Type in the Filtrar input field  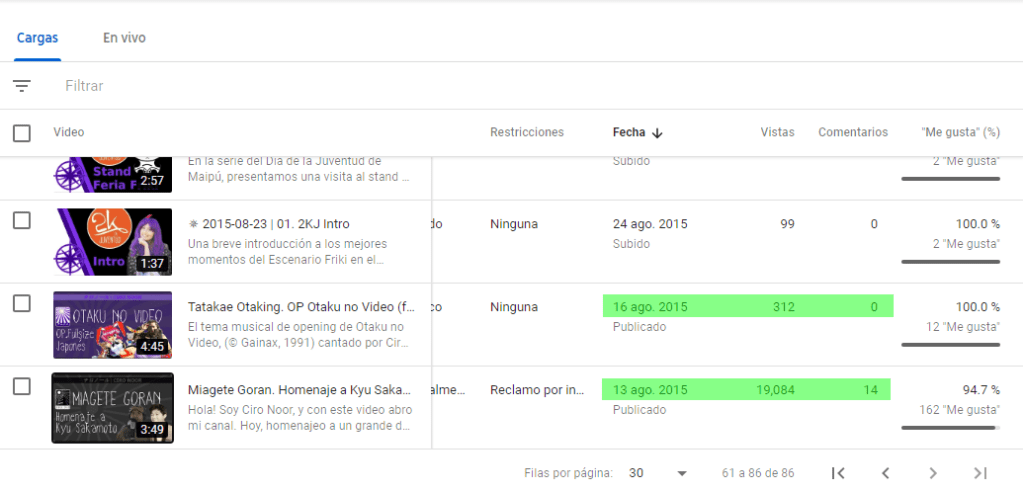pos(300,86)
